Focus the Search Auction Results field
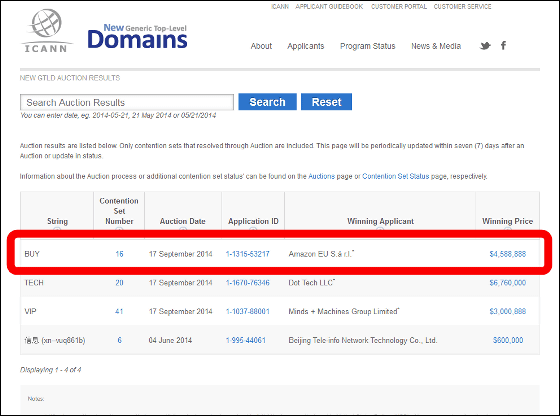Viewport: 560px width, 416px height. (127, 102)
